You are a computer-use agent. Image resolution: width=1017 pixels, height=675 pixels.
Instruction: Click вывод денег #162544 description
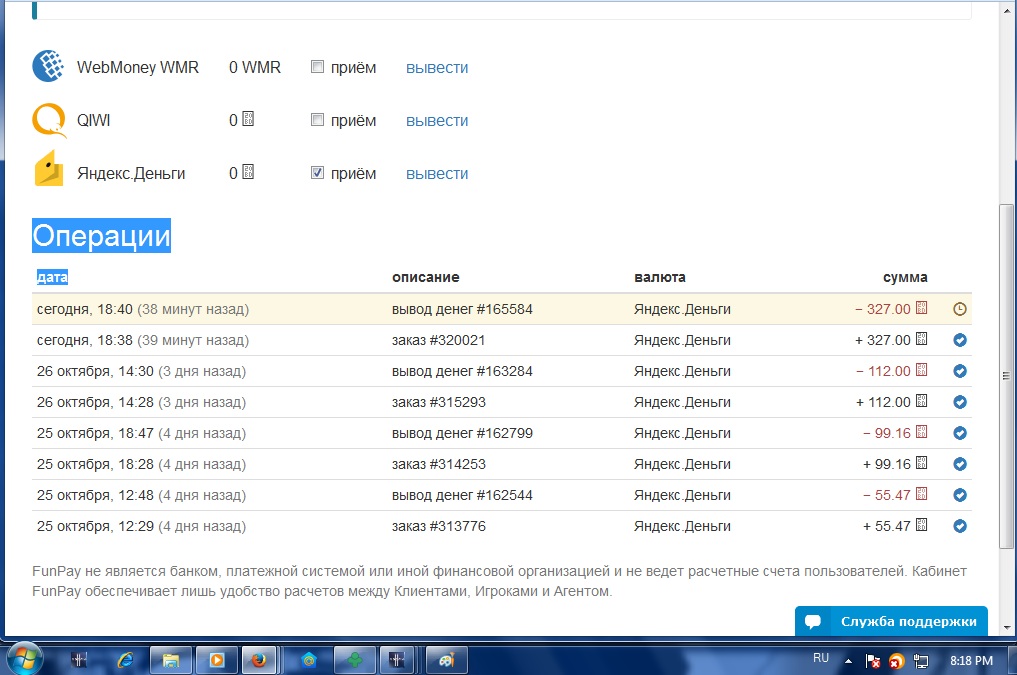[462, 495]
